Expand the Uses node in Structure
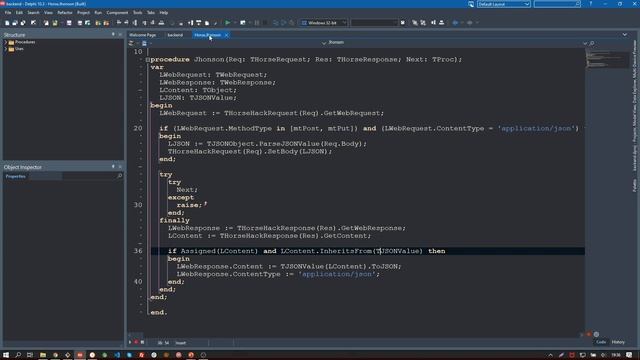The height and width of the screenshot is (360, 640). point(6,49)
